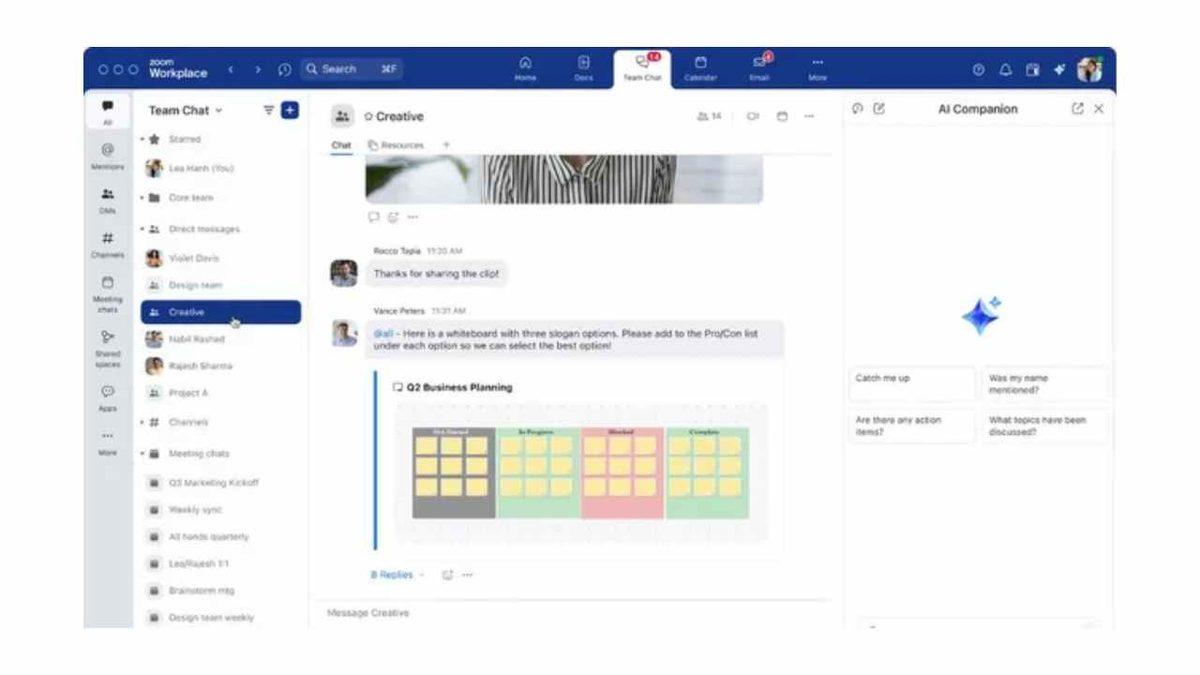Viewport: 1200px width, 675px height.
Task: Open the Mentions sidebar icon
Action: coord(107,154)
